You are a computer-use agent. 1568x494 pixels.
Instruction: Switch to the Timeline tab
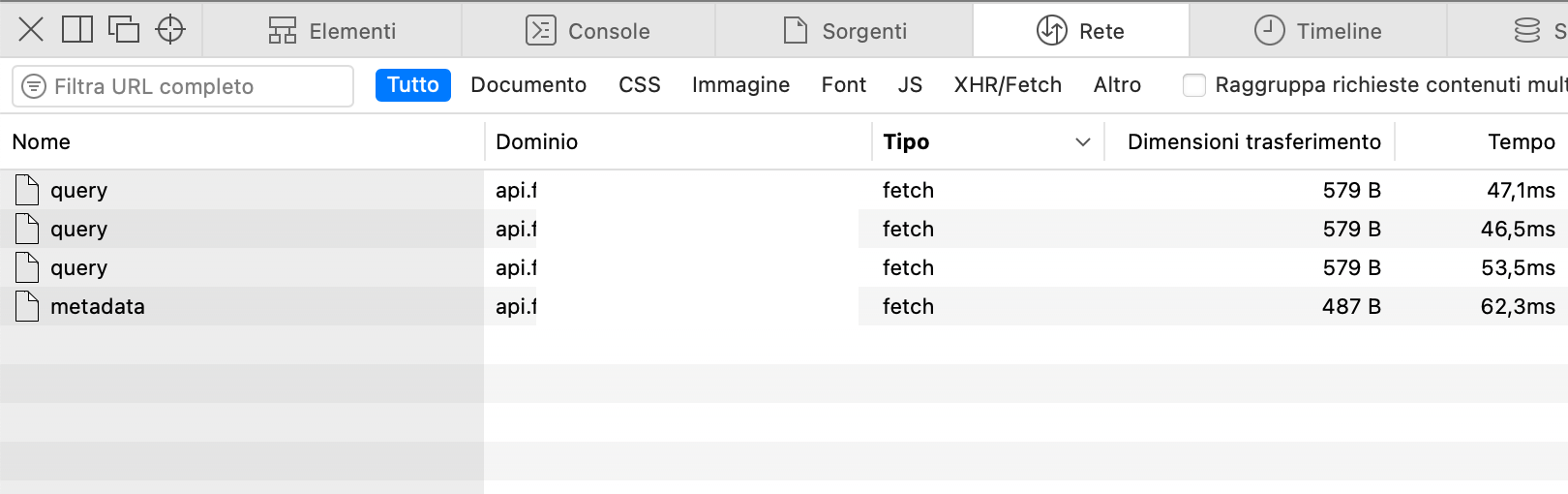(x=1317, y=31)
